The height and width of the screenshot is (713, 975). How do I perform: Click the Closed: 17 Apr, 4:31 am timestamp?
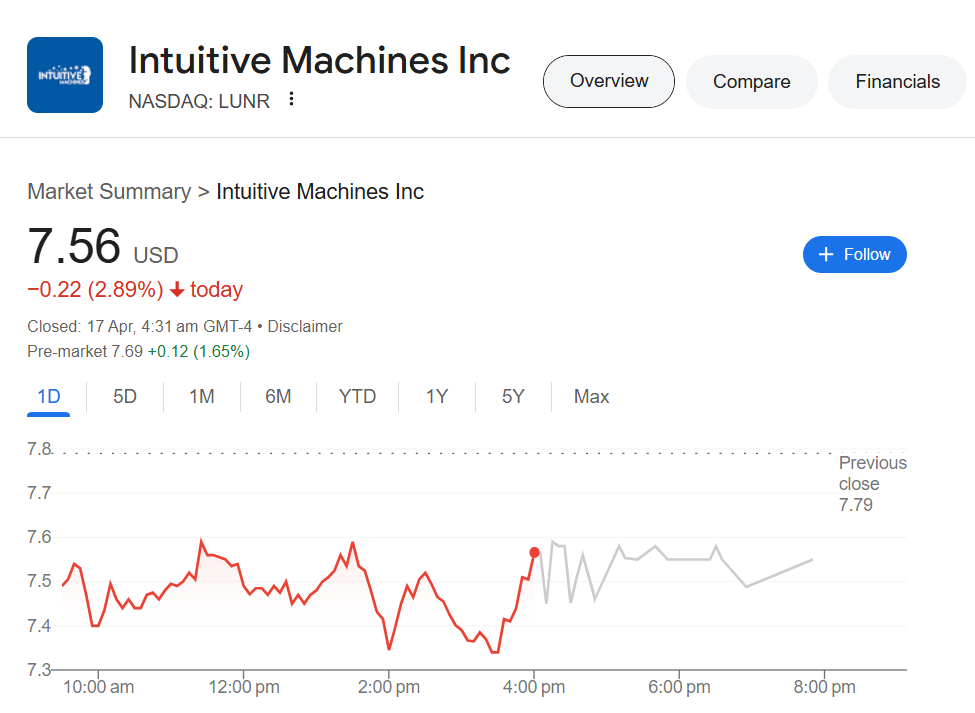(140, 326)
